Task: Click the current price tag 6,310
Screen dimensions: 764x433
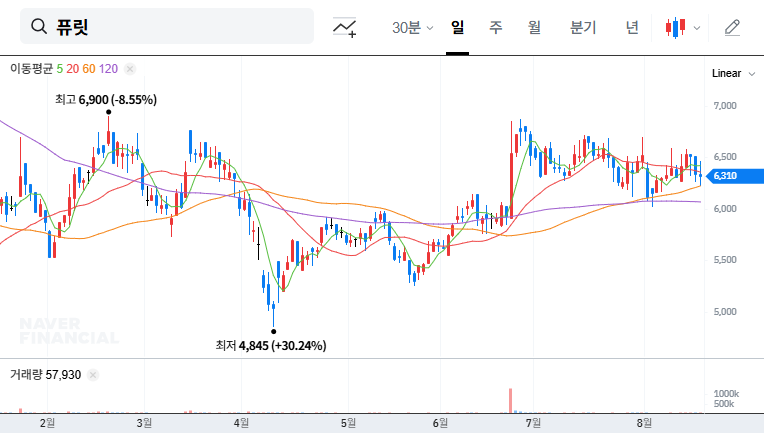Action: (735, 176)
